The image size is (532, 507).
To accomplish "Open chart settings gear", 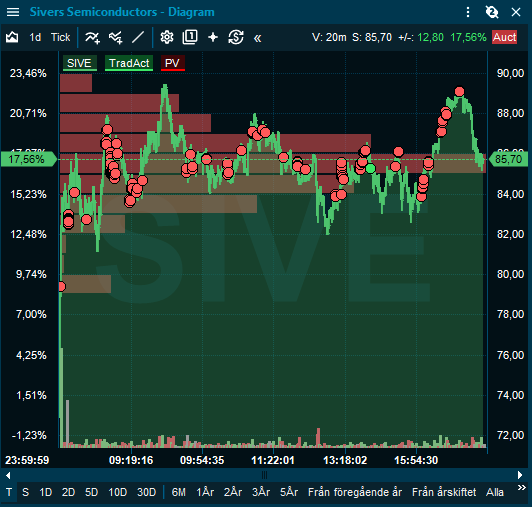I will pos(167,37).
